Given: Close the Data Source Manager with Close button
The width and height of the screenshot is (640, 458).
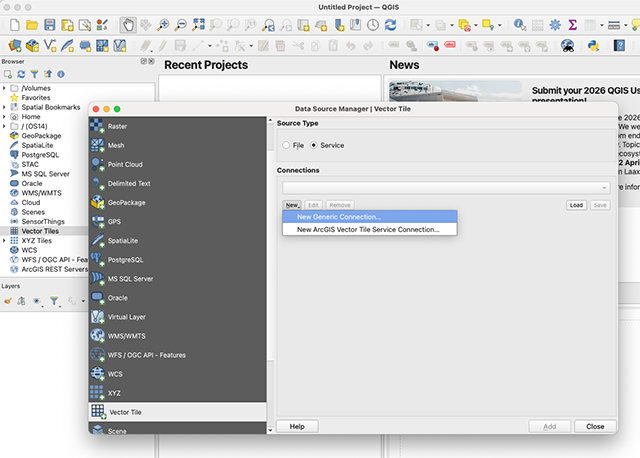Looking at the screenshot, I should point(595,426).
